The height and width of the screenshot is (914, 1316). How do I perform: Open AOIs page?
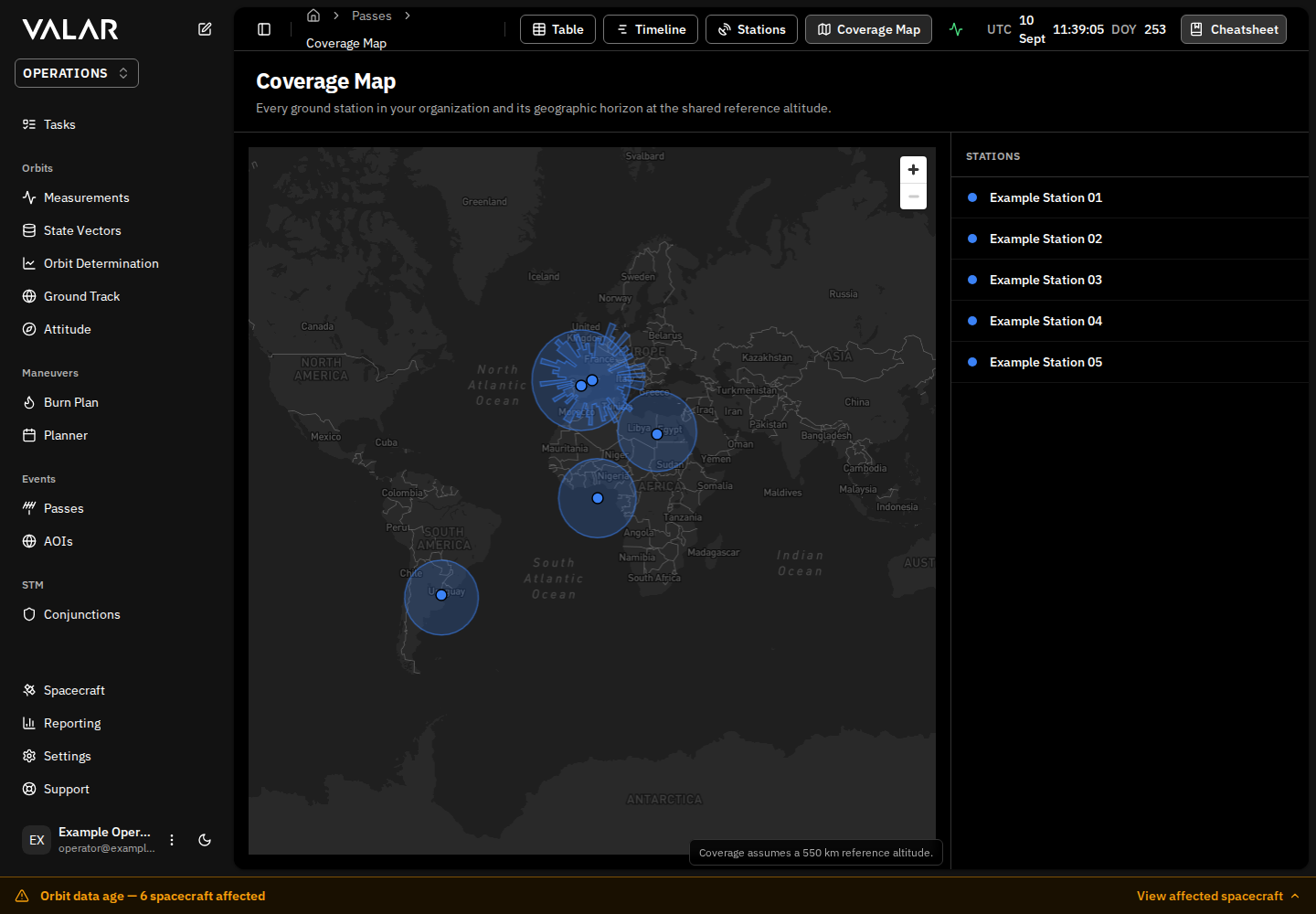point(117,541)
